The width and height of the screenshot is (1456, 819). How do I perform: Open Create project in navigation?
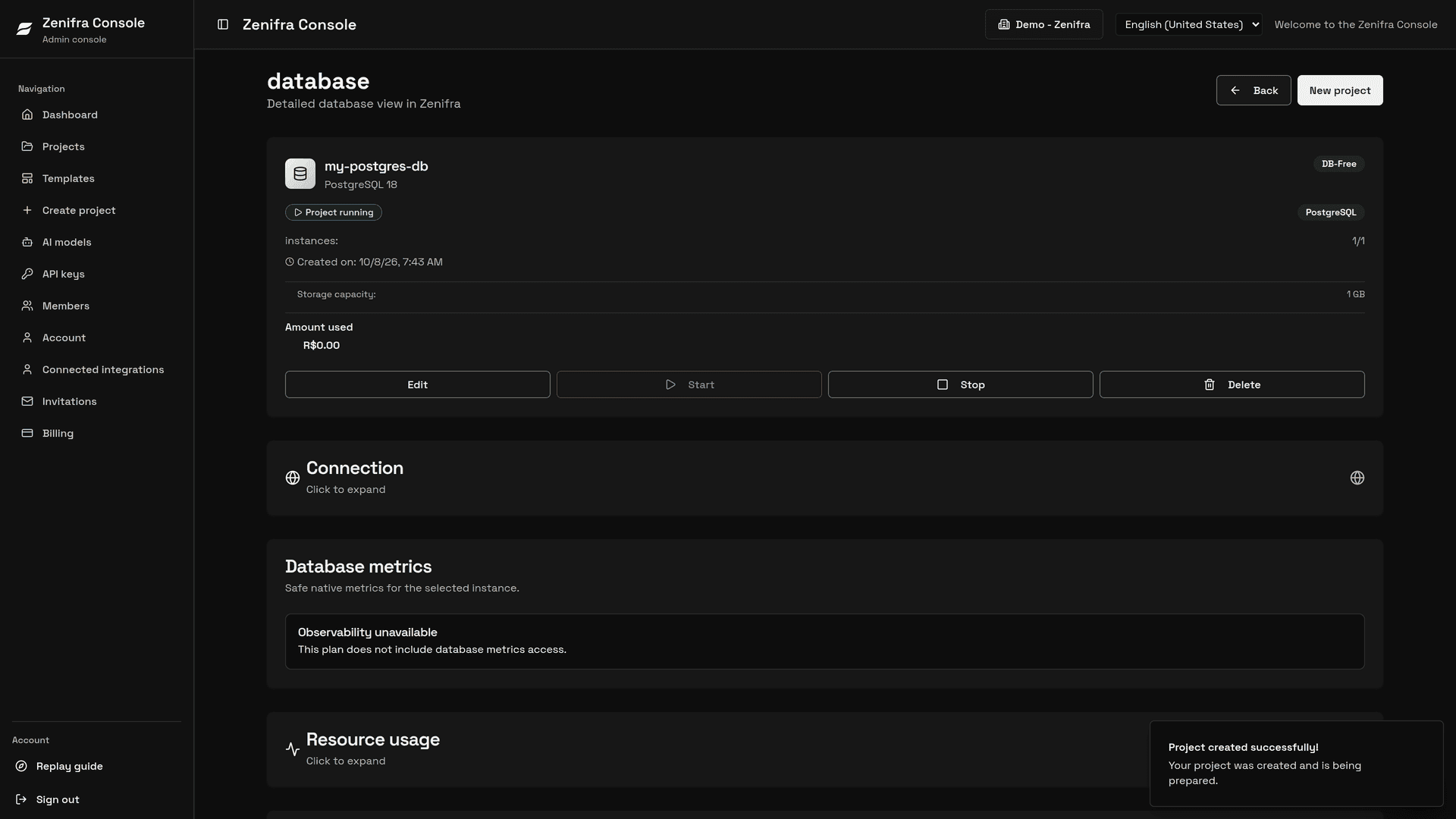(96, 210)
